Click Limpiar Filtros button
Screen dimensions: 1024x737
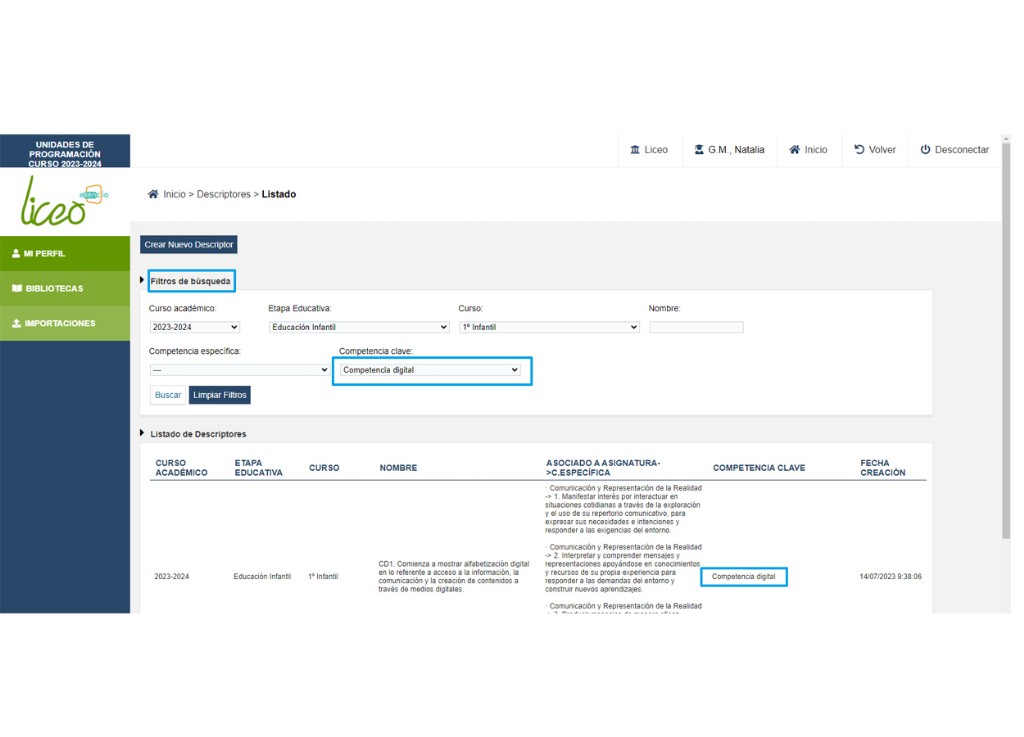(219, 395)
